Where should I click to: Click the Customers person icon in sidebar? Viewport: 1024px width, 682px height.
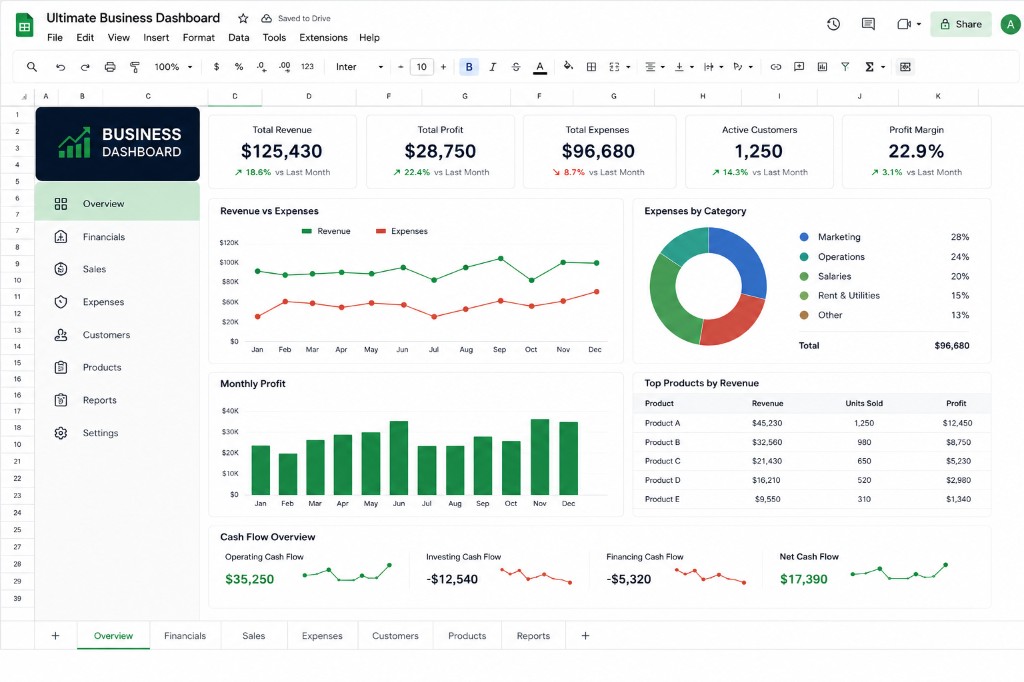pos(61,335)
